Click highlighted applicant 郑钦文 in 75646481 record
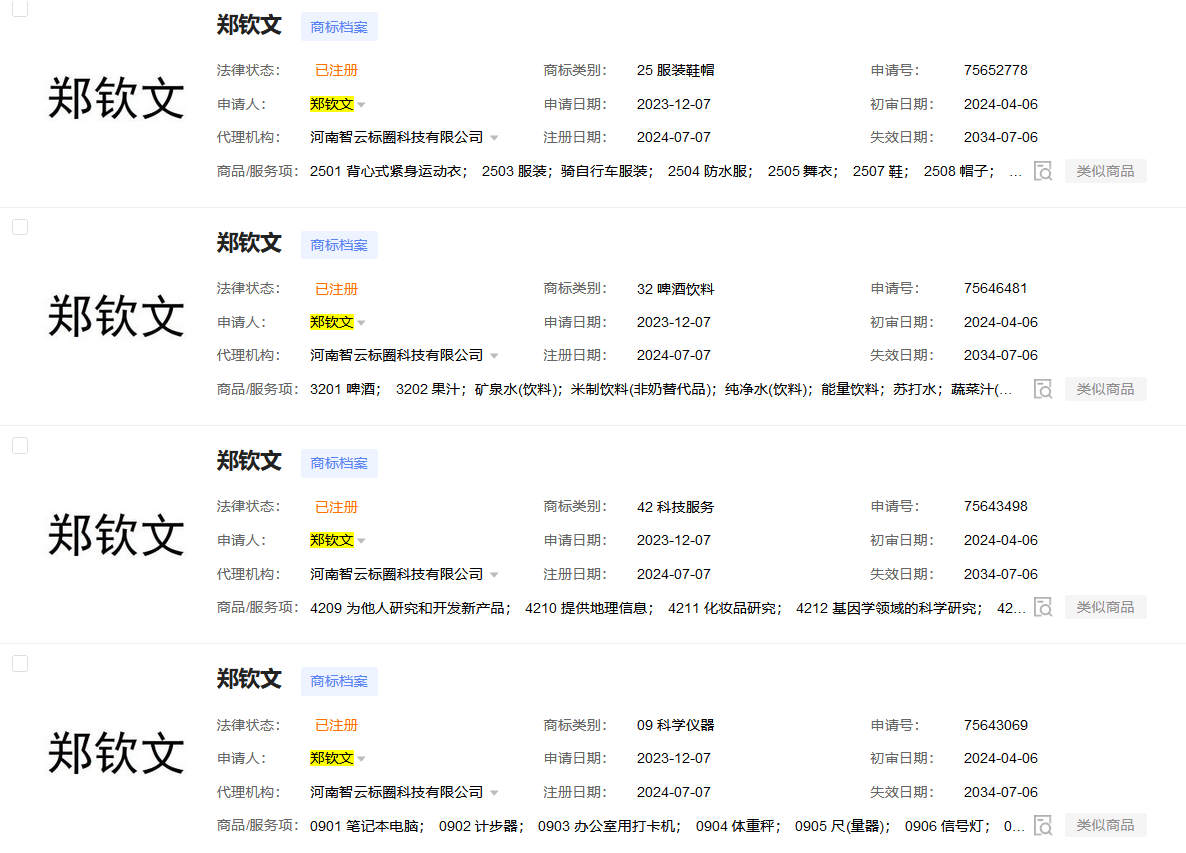Viewport: 1186px width, 853px height. pos(331,322)
